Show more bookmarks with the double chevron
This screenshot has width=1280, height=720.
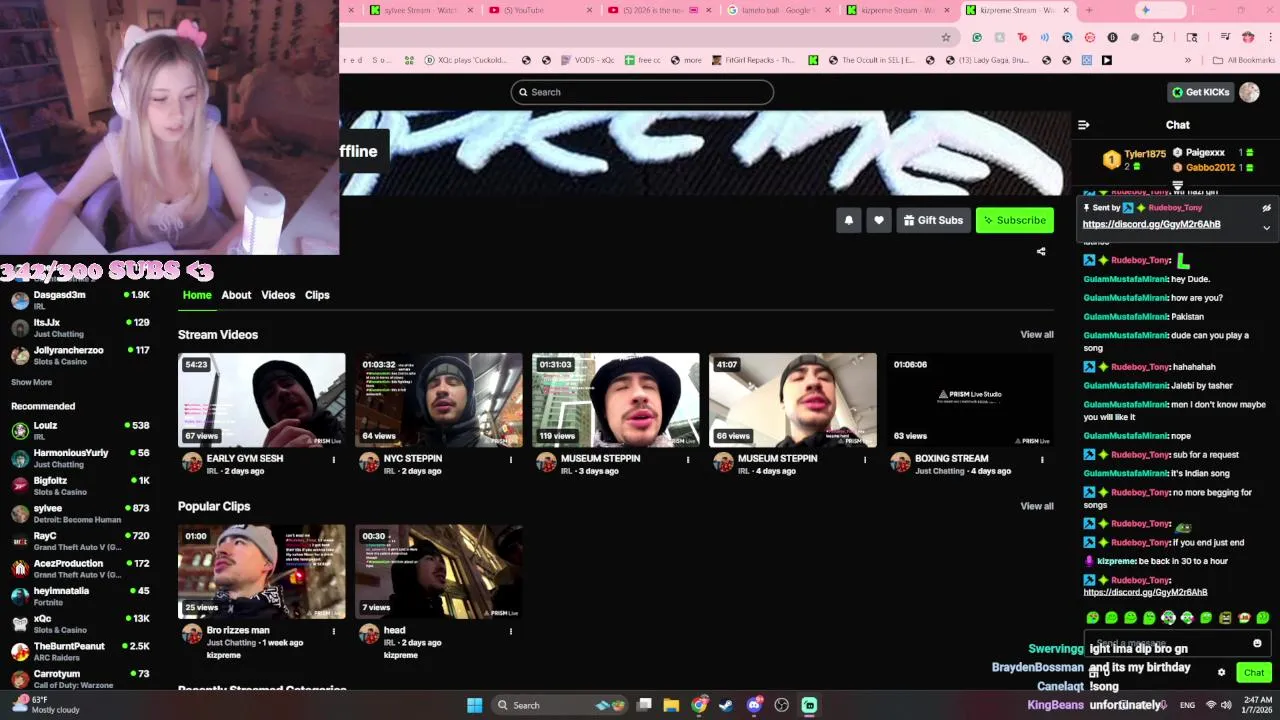pos(1188,60)
